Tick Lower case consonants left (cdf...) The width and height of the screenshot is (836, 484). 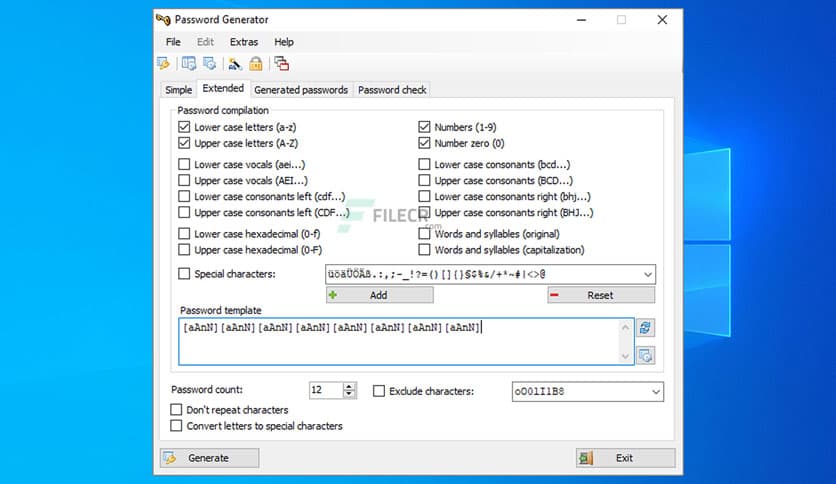tap(184, 196)
